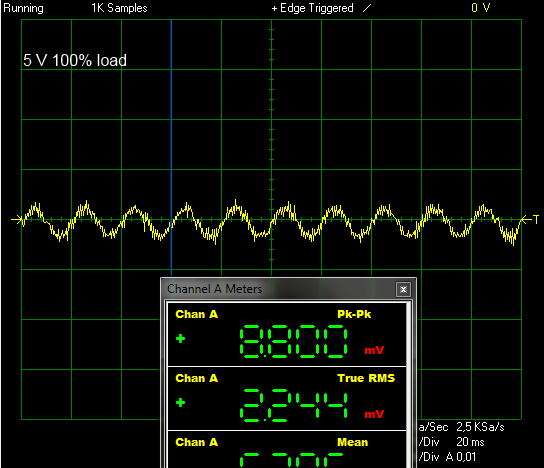Viewport: 544px width, 468px height.
Task: Click the Mean label in meters window
Action: (352, 442)
